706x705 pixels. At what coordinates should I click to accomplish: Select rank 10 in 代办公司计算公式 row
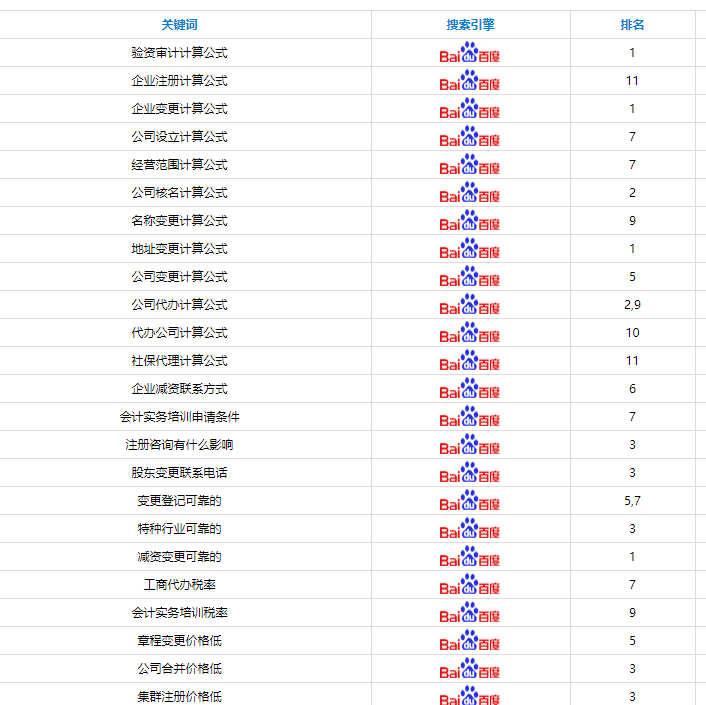pos(632,333)
